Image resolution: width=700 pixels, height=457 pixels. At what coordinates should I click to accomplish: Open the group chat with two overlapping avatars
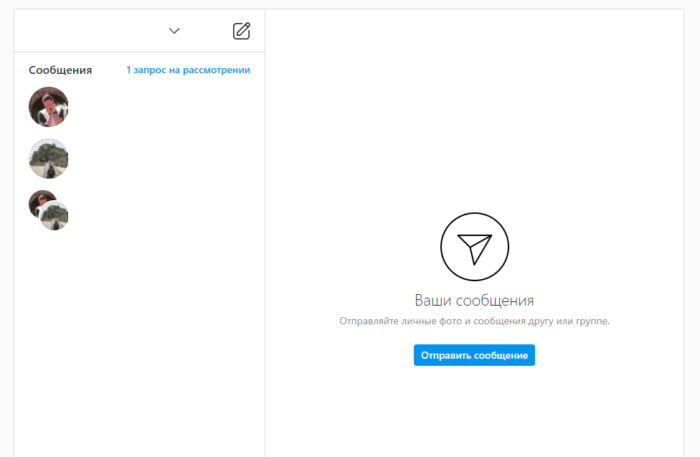pos(49,210)
